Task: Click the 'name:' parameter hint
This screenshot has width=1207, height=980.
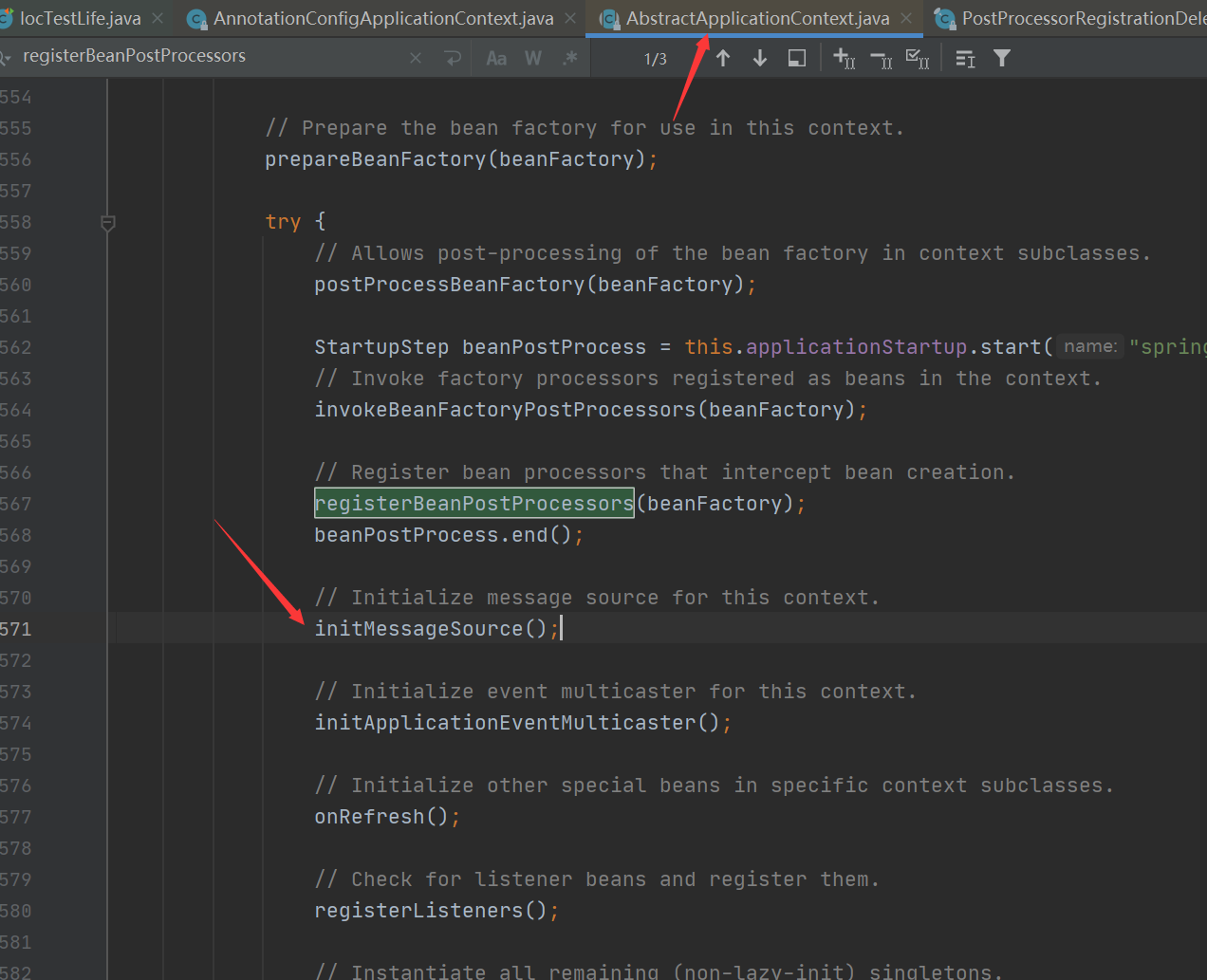Action: pyautogui.click(x=1090, y=346)
